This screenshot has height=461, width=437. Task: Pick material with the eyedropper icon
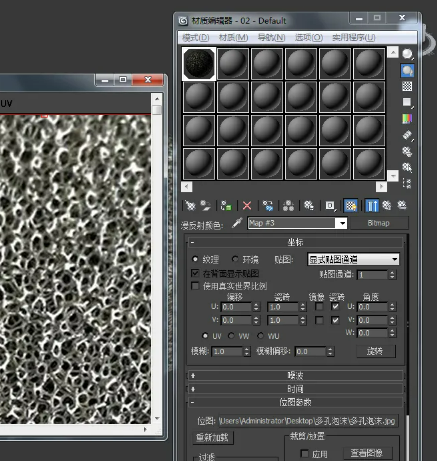pyautogui.click(x=237, y=223)
